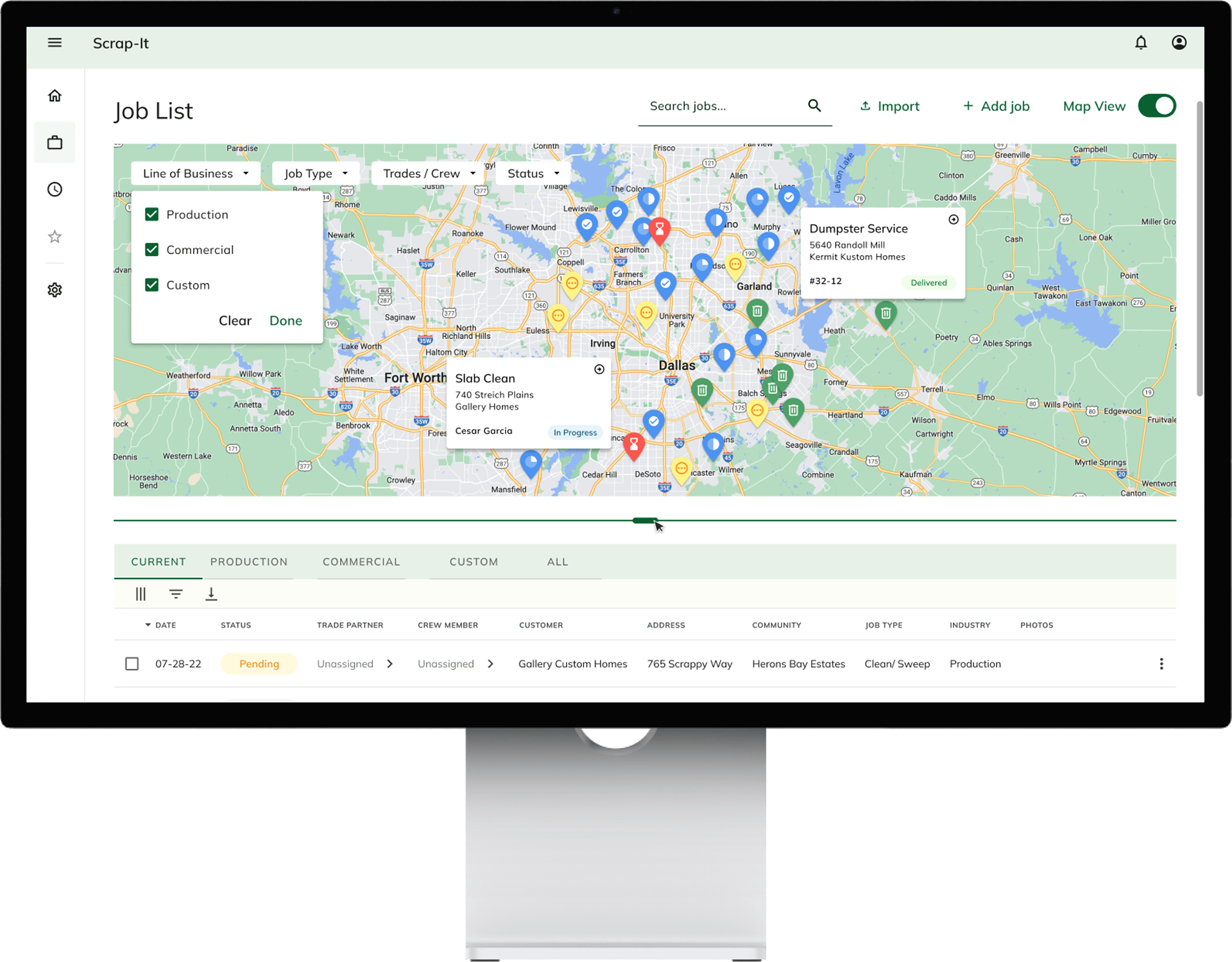
Task: Click the Import button
Action: pyautogui.click(x=889, y=106)
